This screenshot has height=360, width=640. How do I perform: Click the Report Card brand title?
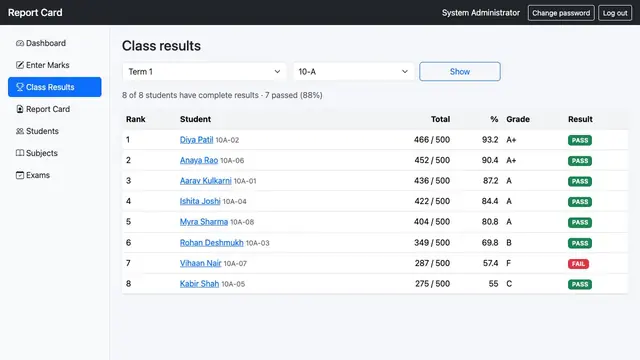(35, 13)
